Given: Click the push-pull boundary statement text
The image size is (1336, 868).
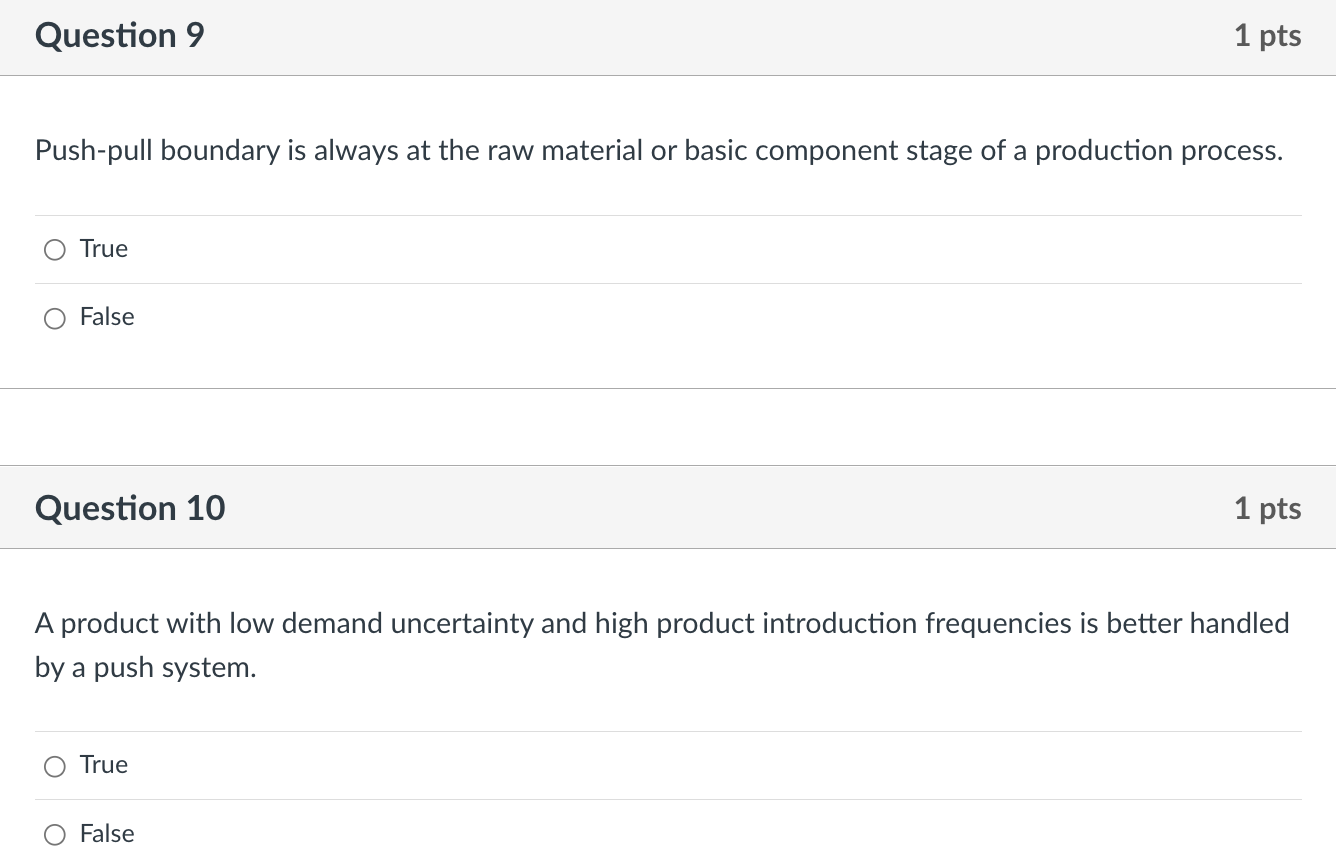Looking at the screenshot, I should (x=658, y=151).
